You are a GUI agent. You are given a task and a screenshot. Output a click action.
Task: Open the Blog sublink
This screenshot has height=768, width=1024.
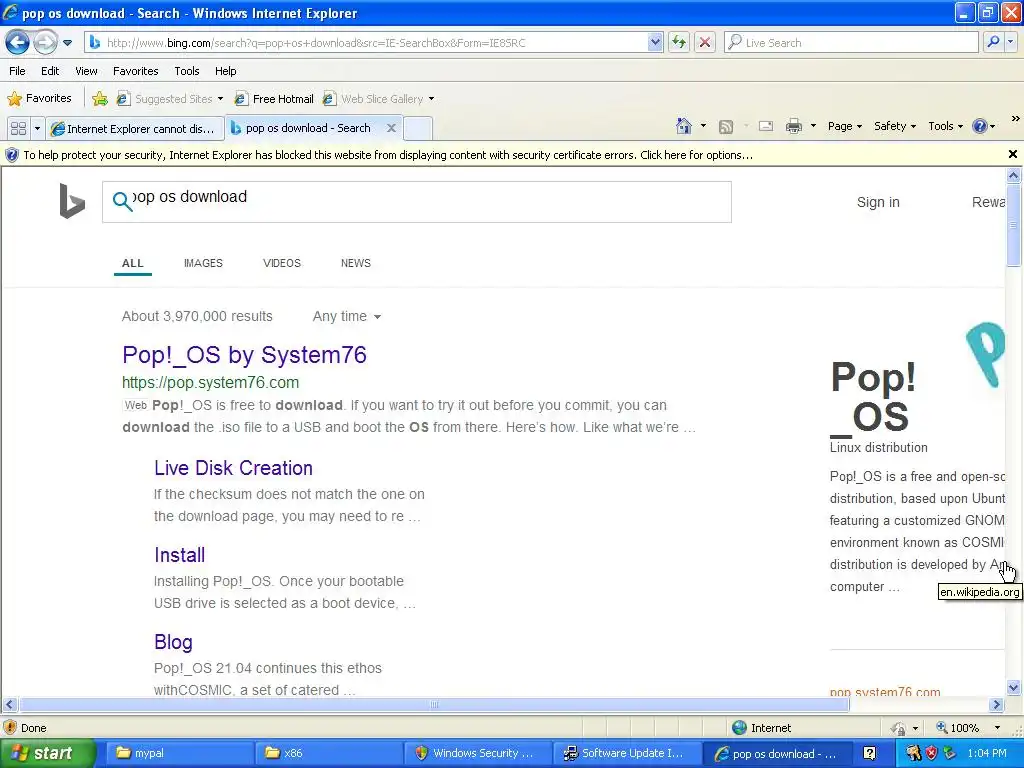(173, 642)
